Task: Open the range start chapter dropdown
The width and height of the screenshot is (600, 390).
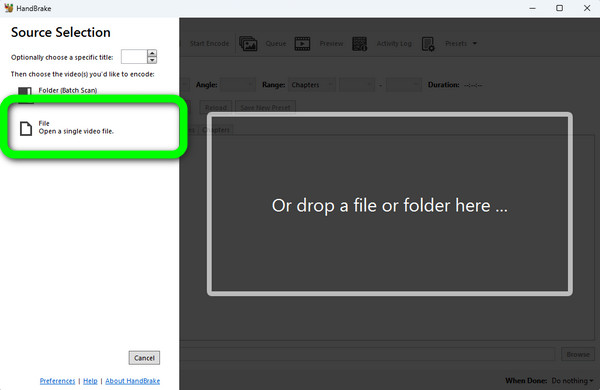Action: (356, 85)
